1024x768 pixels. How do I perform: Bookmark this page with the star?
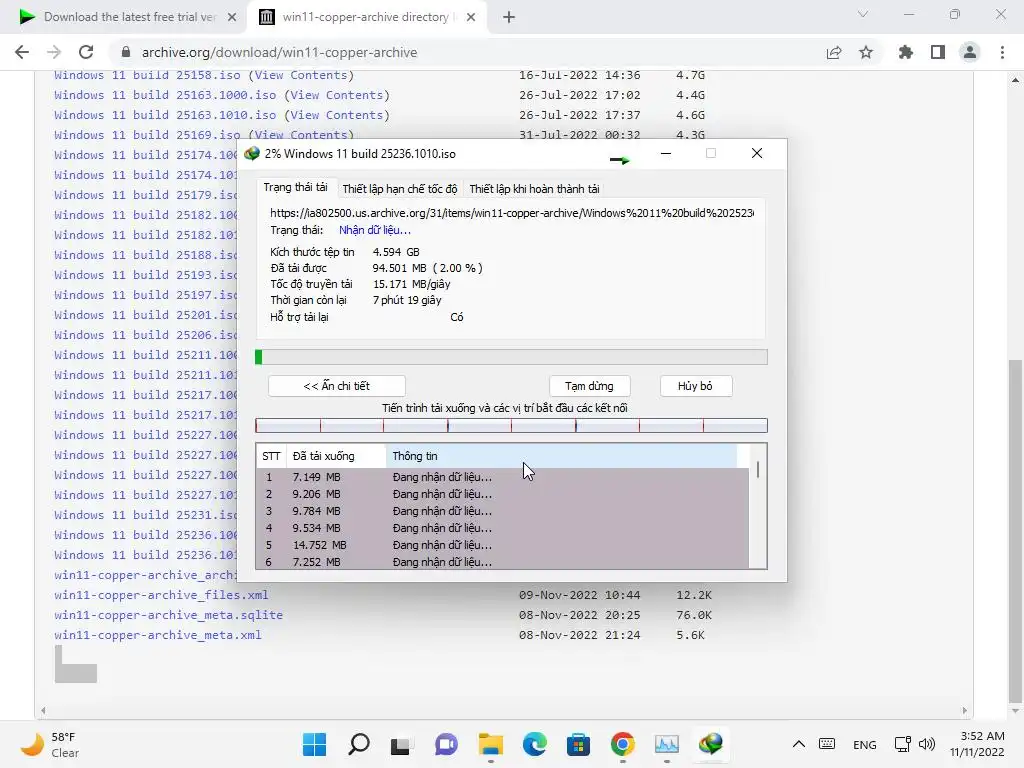[x=866, y=52]
